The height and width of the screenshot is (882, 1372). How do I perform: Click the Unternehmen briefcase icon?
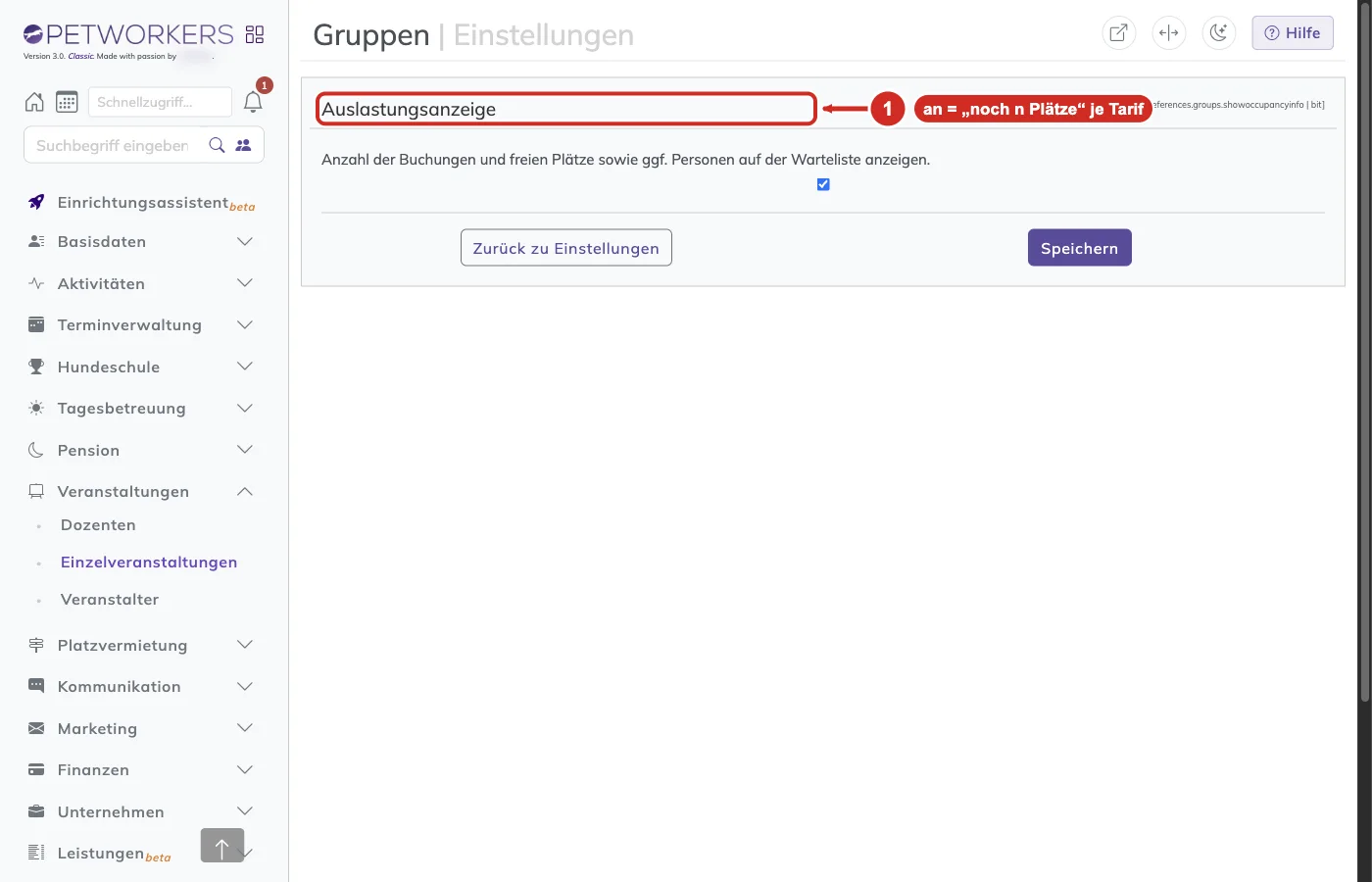tap(36, 811)
